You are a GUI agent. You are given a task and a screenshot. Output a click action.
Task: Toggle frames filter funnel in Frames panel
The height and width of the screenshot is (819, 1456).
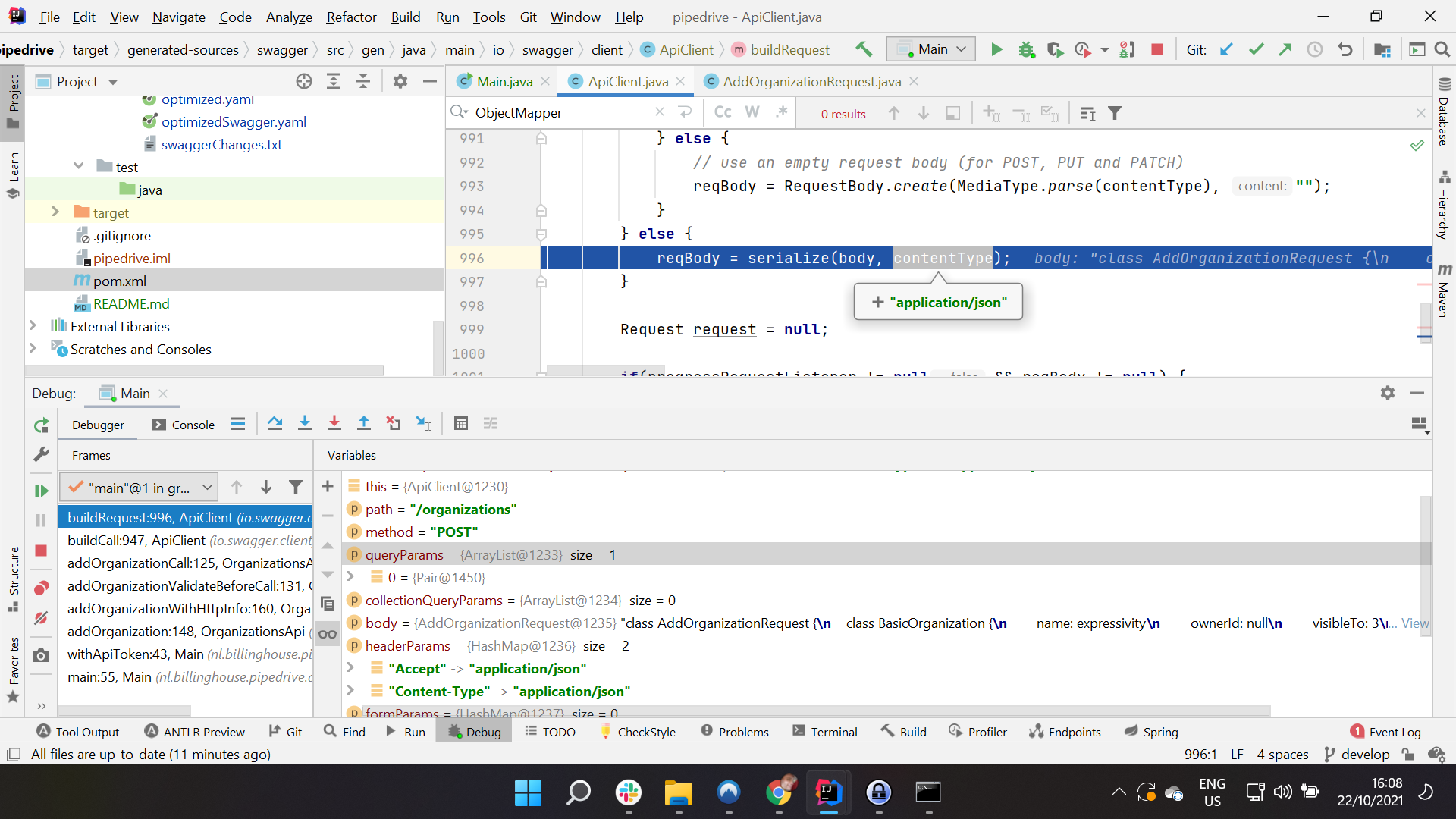pos(295,487)
